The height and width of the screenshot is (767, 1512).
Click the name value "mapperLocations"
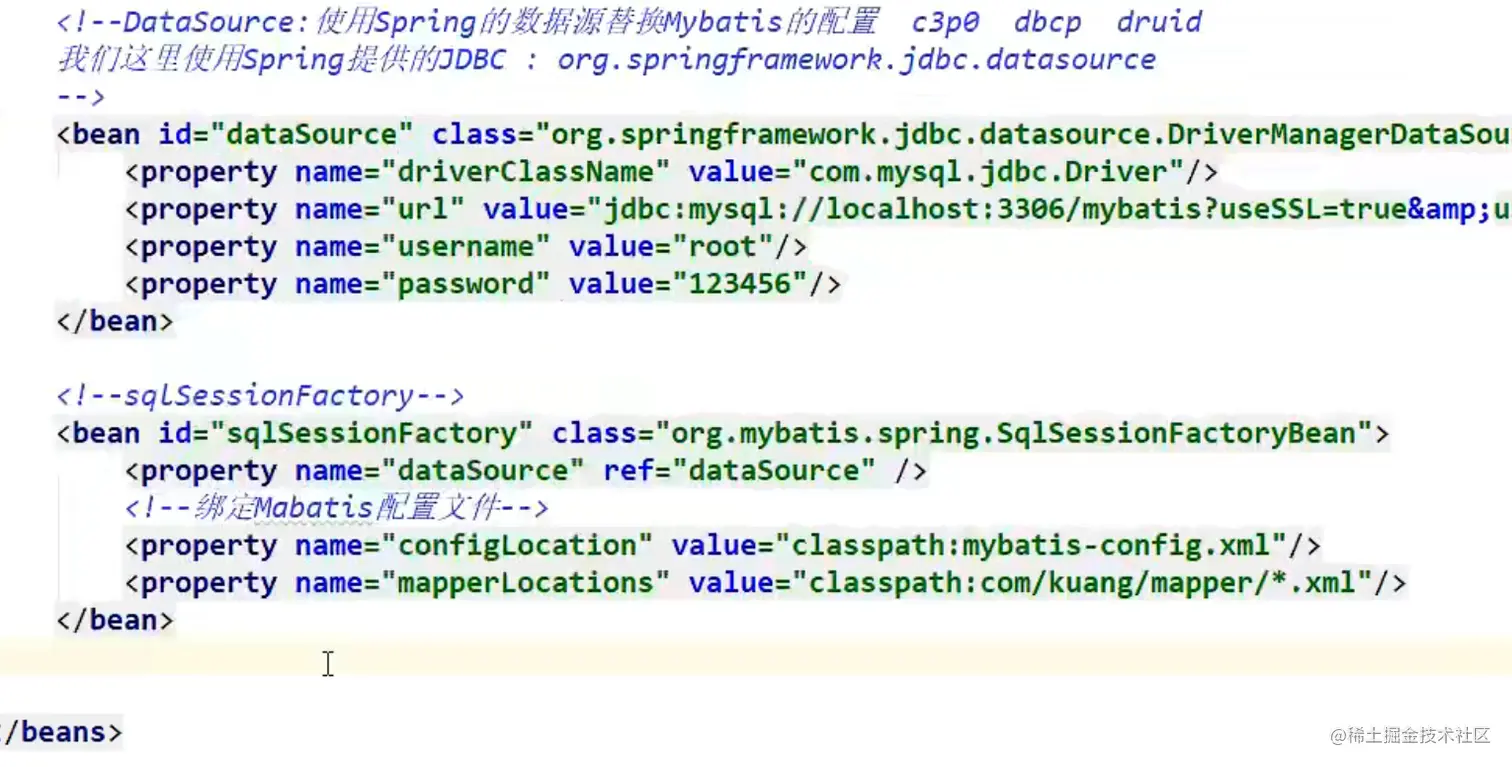tap(526, 583)
